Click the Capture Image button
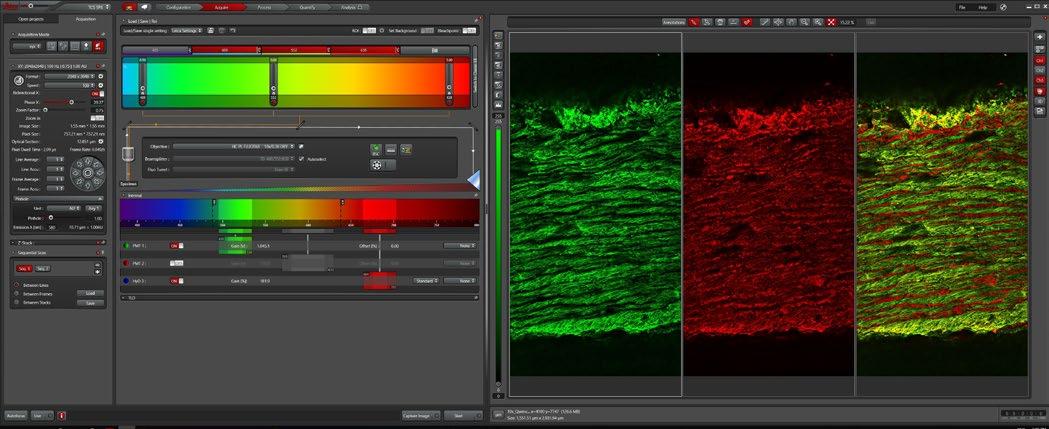 tap(421, 416)
